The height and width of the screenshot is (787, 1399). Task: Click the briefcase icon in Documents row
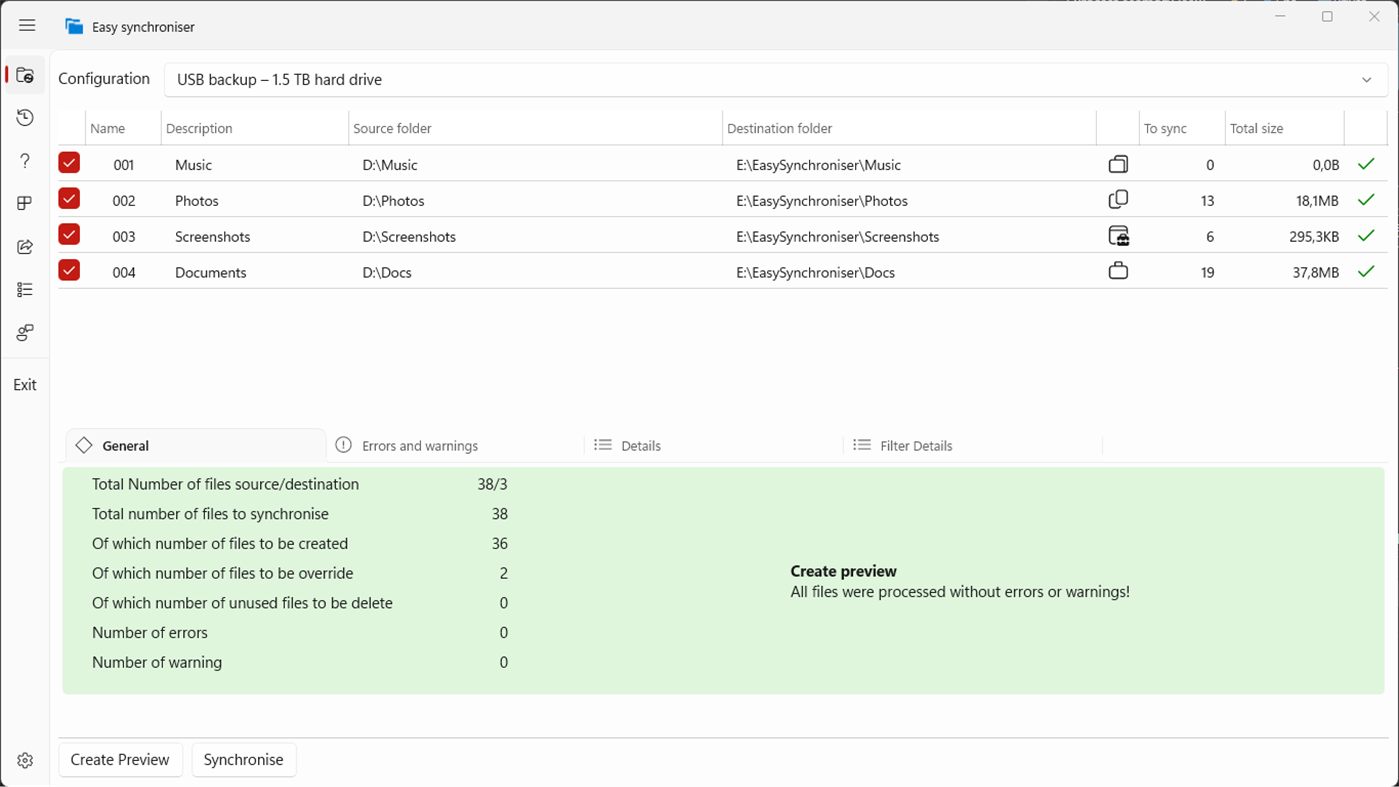point(1118,271)
